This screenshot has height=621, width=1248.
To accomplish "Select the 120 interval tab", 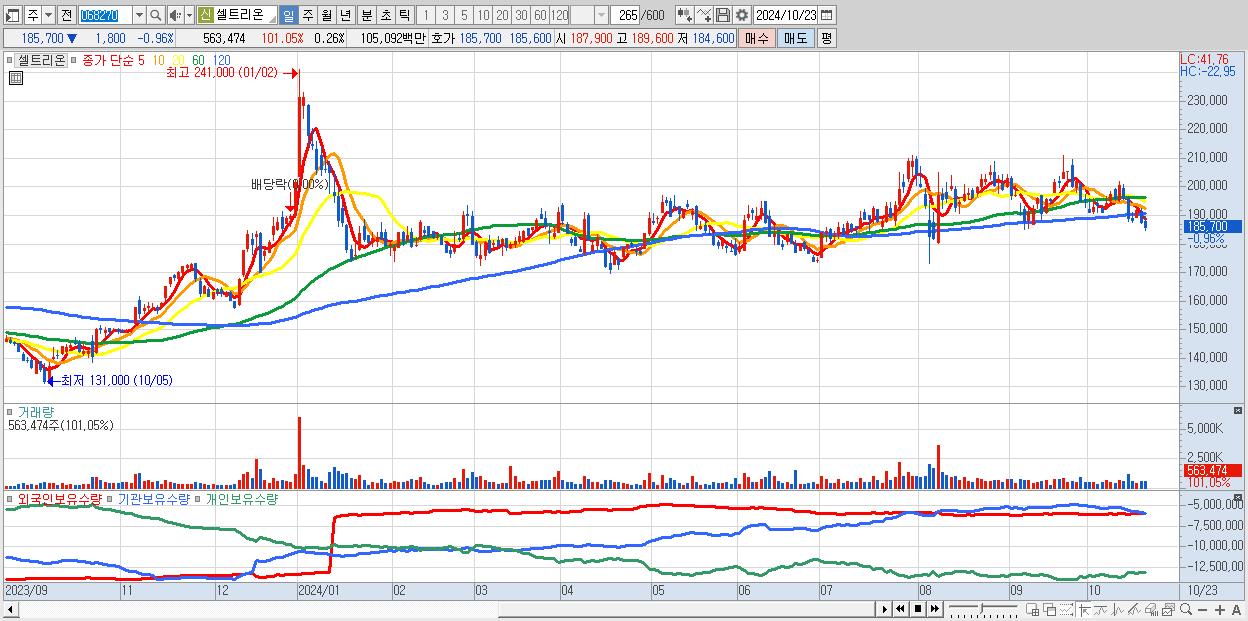I will (x=559, y=15).
